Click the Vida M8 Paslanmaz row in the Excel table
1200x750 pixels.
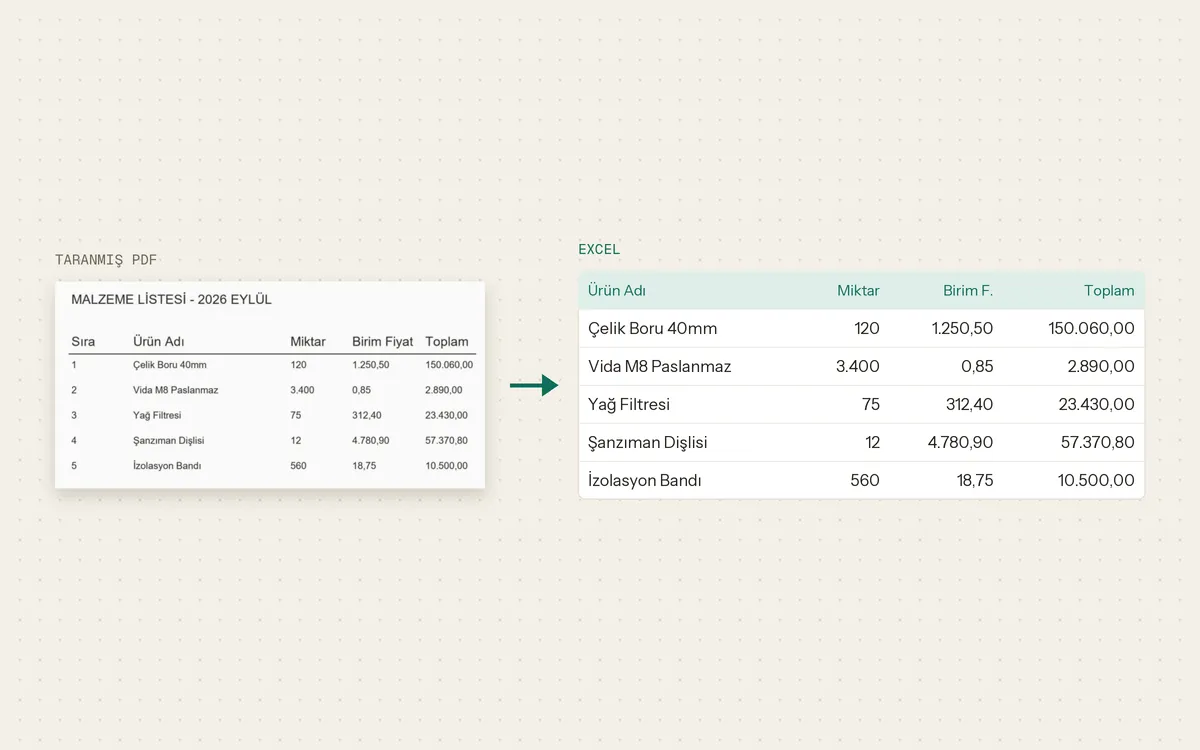(861, 366)
